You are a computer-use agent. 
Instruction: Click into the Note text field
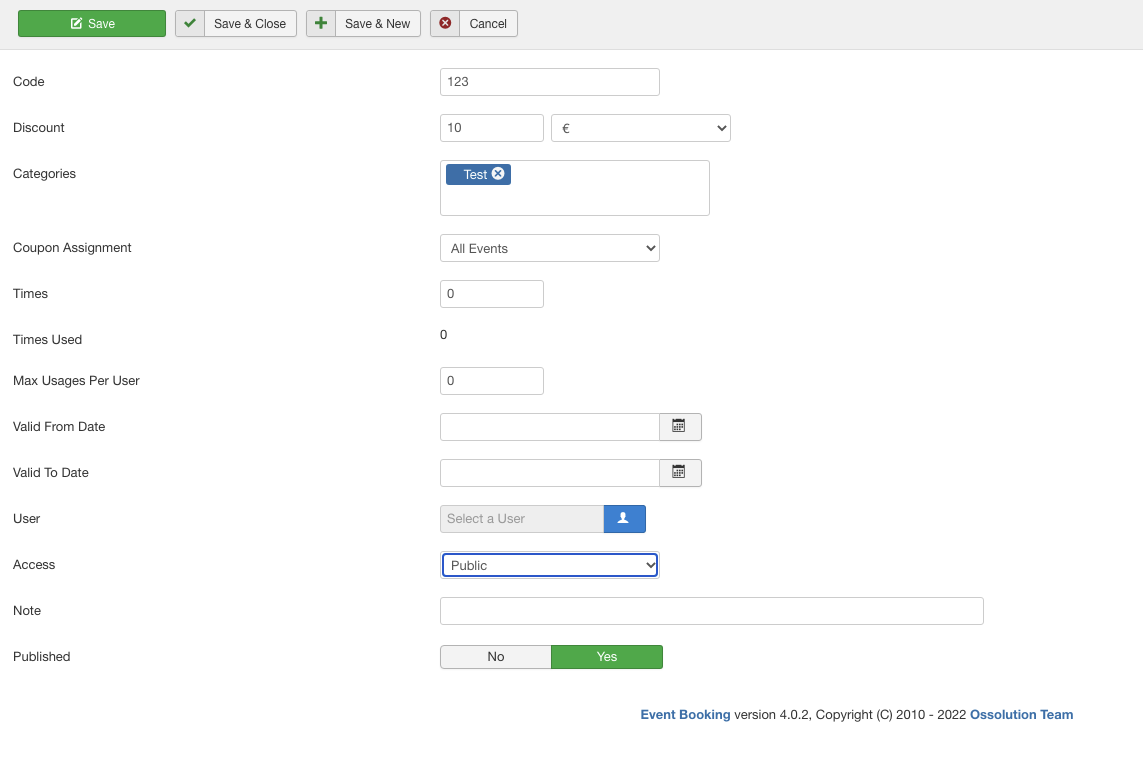coord(711,611)
